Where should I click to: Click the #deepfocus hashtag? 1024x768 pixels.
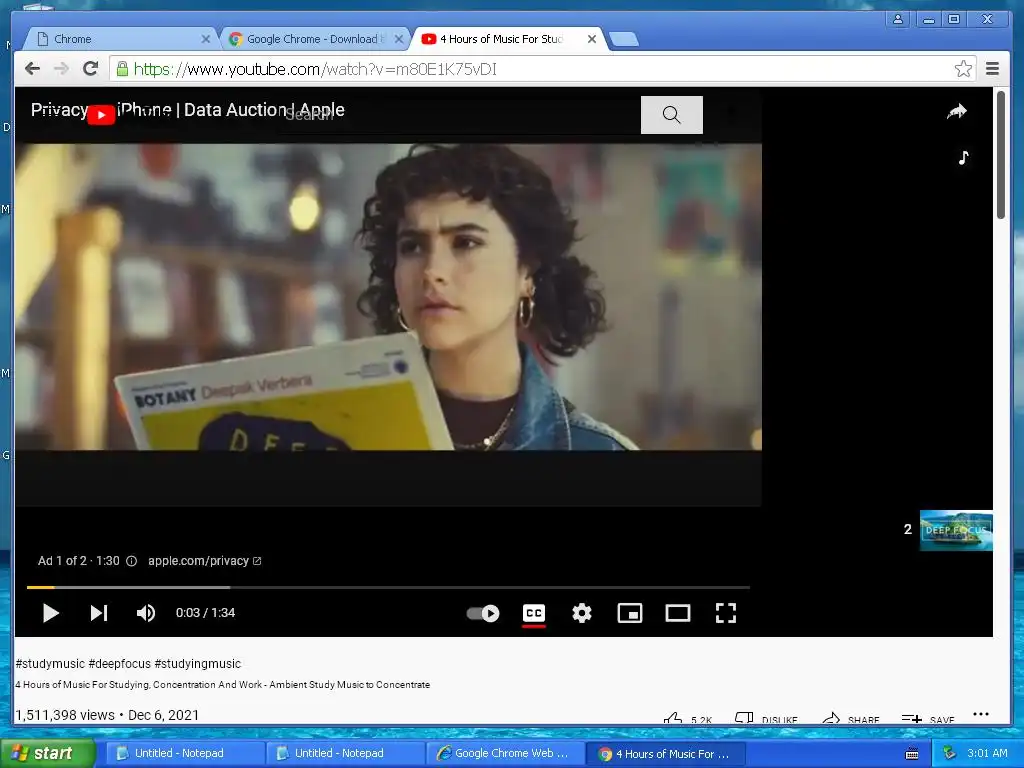tap(120, 664)
